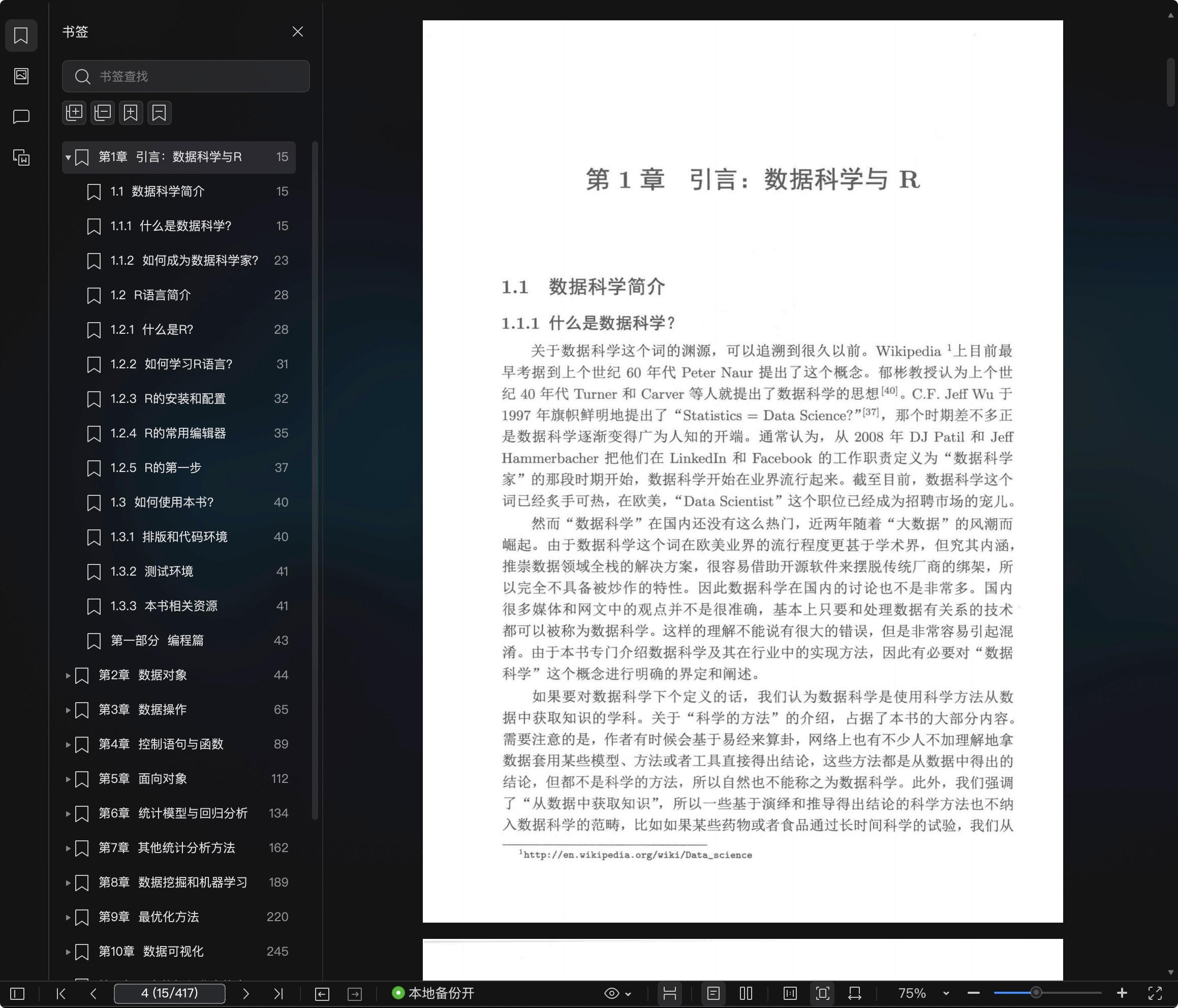Open bookmark 1.2.2 如何学习R语言?
This screenshot has width=1178, height=1008.
tap(179, 364)
